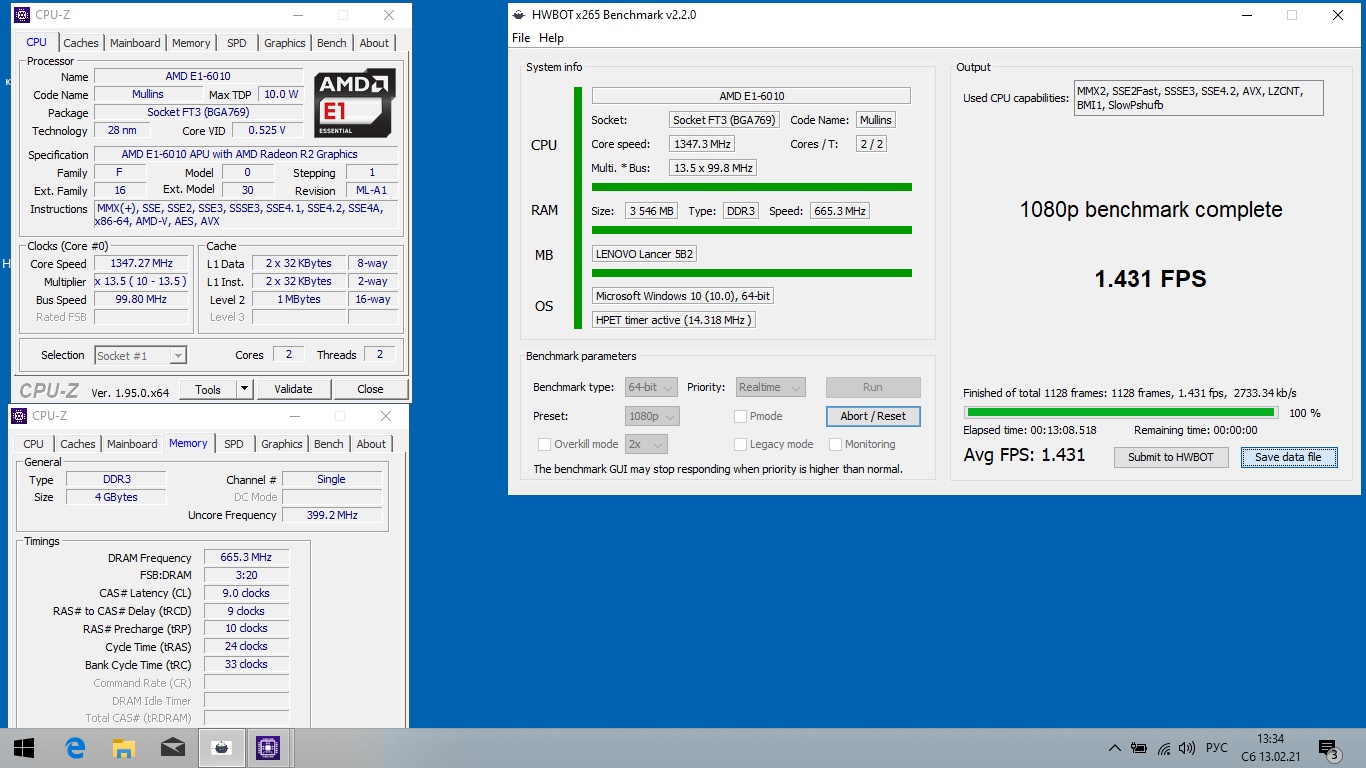
Task: Select the Mainboard tab in bottom CPU-Z window
Action: coord(132,444)
